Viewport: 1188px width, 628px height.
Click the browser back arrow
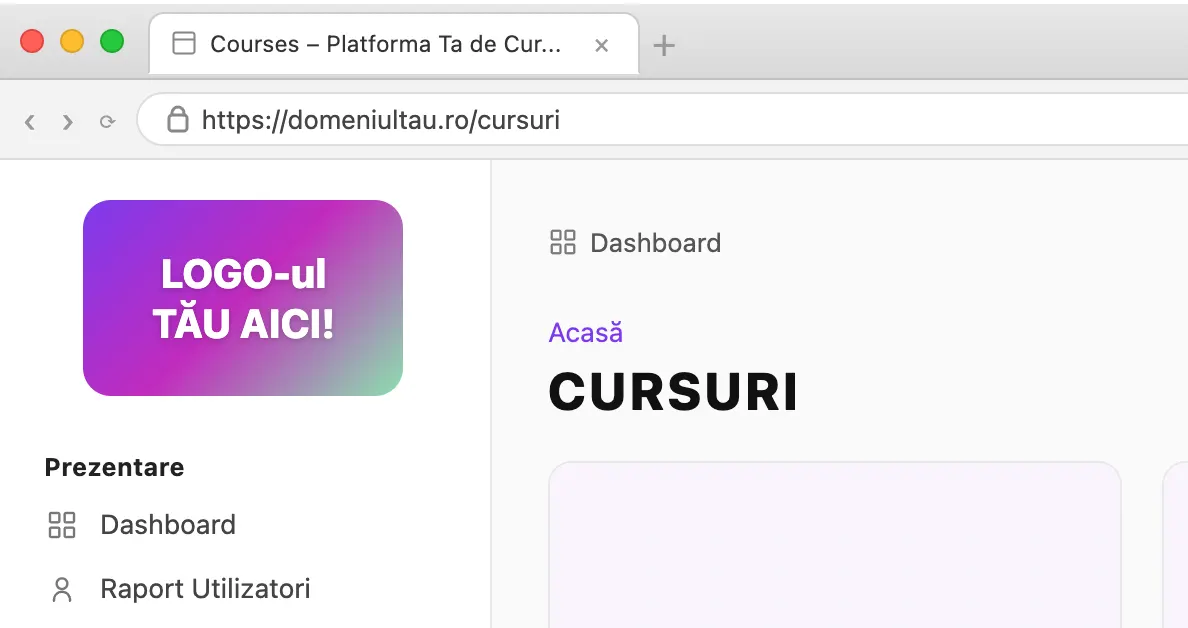click(x=30, y=121)
